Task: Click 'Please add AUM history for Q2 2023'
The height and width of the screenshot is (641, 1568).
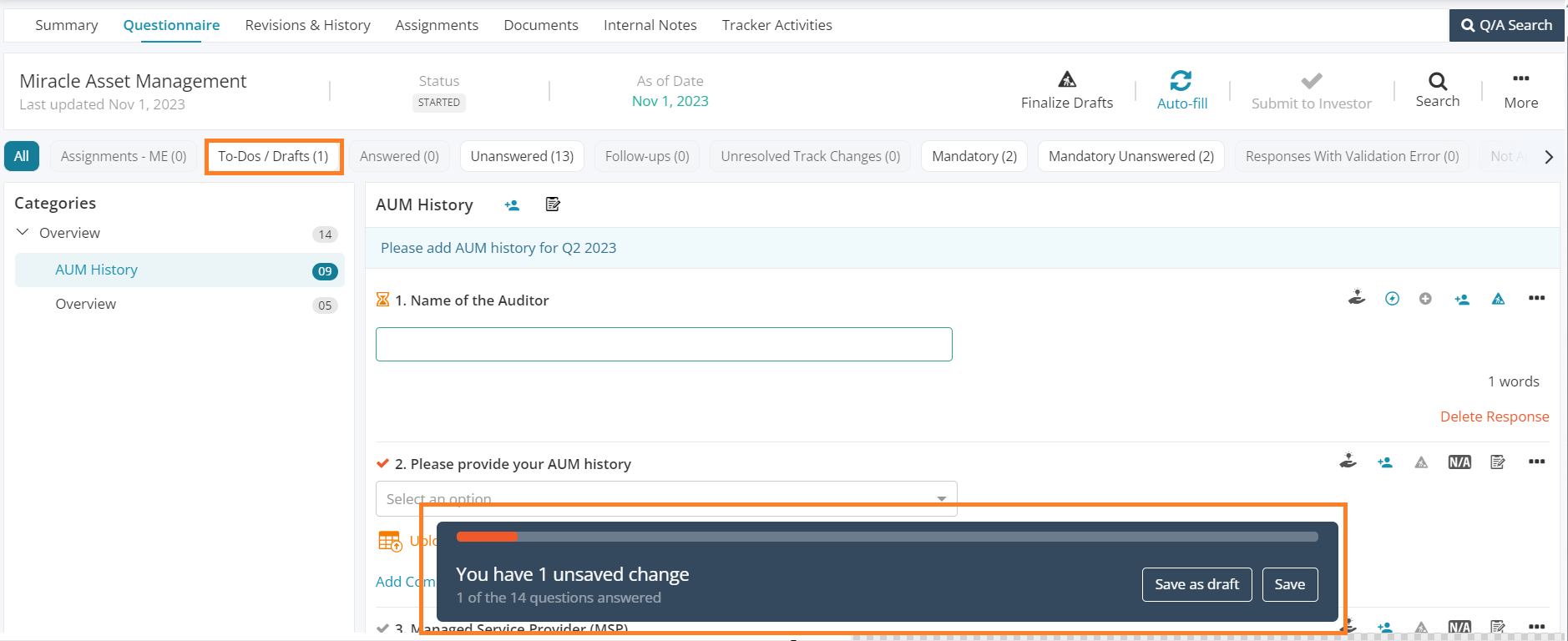Action: point(498,248)
